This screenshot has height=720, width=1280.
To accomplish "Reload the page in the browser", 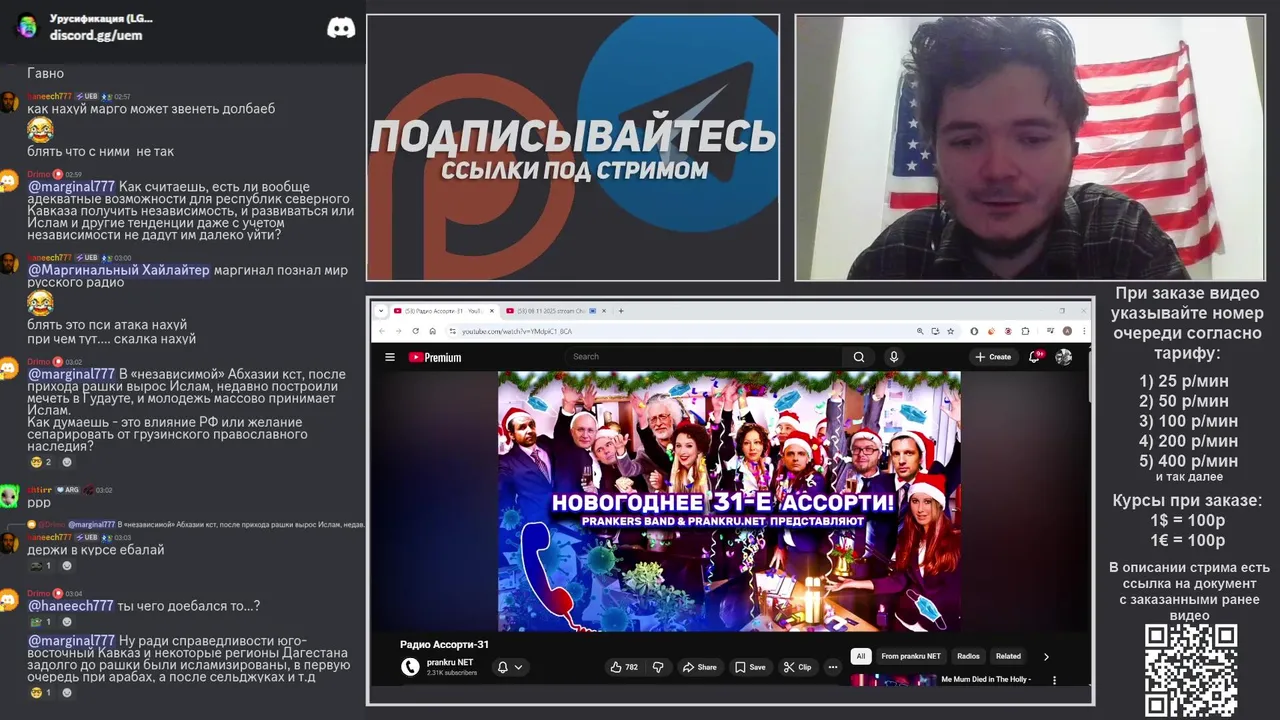I will point(415,331).
